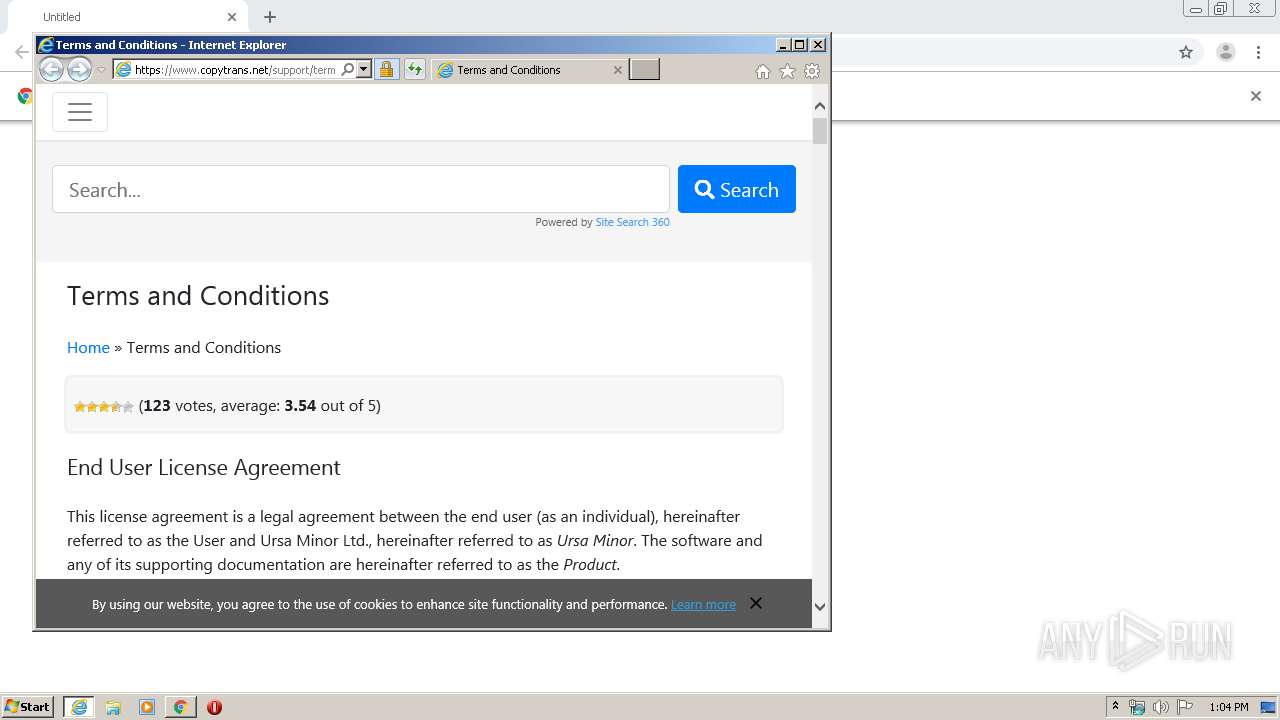Image resolution: width=1280 pixels, height=720 pixels.
Task: Open the address bar autocomplete dropdown
Action: [364, 70]
